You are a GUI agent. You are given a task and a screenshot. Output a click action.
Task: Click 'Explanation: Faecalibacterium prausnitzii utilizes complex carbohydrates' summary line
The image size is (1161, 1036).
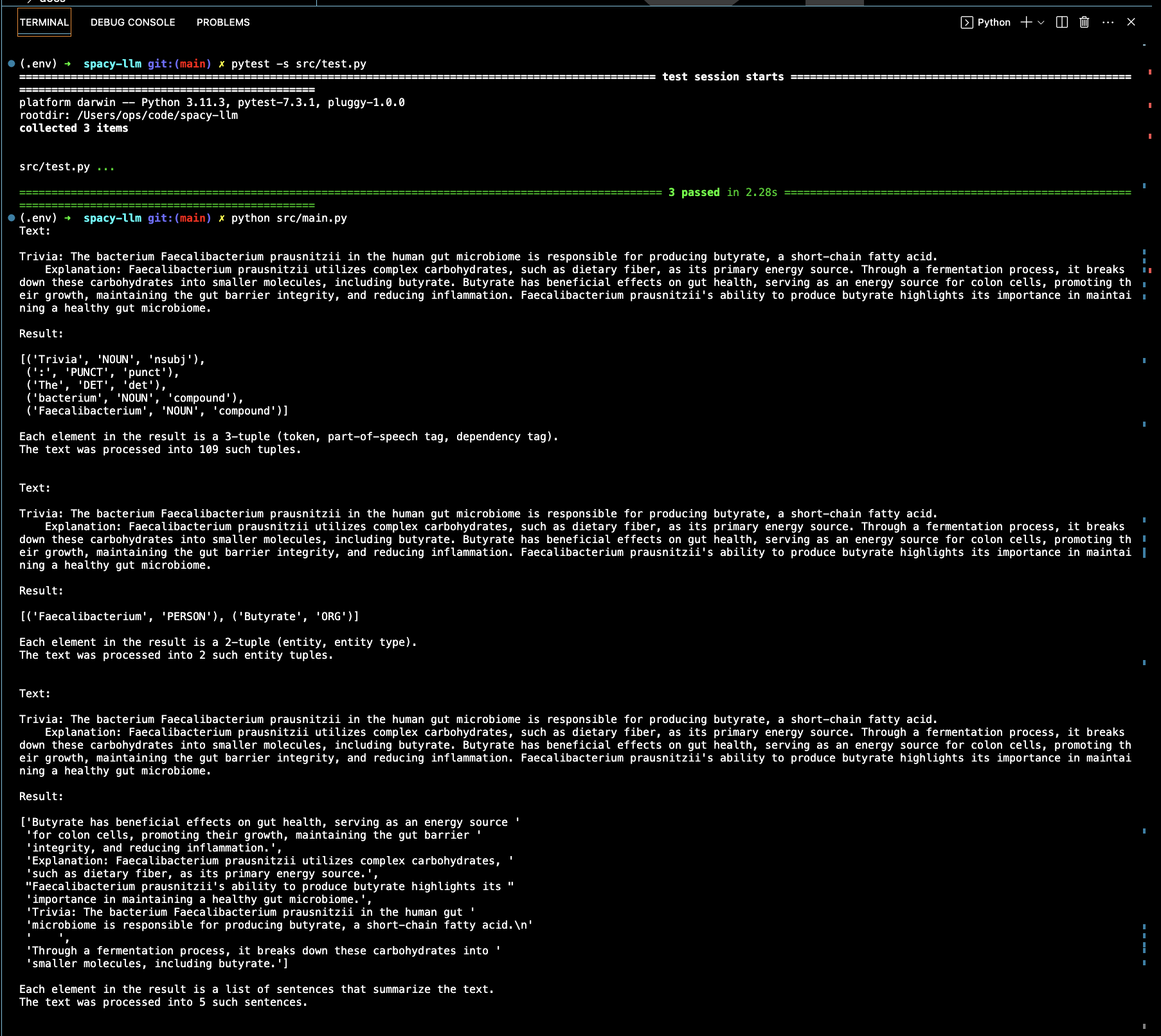(269, 861)
